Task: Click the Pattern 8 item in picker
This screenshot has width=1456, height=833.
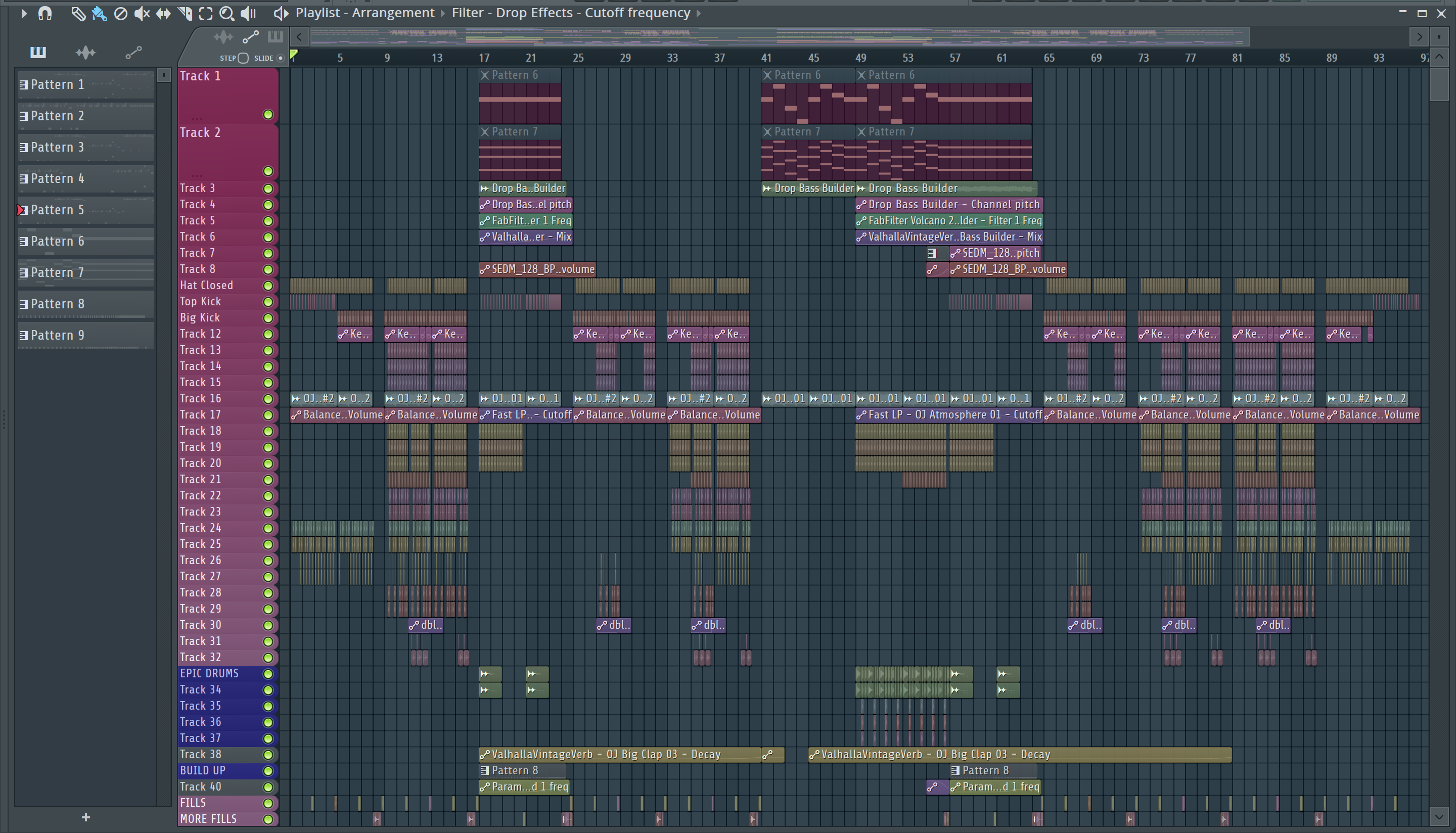Action: click(x=86, y=304)
